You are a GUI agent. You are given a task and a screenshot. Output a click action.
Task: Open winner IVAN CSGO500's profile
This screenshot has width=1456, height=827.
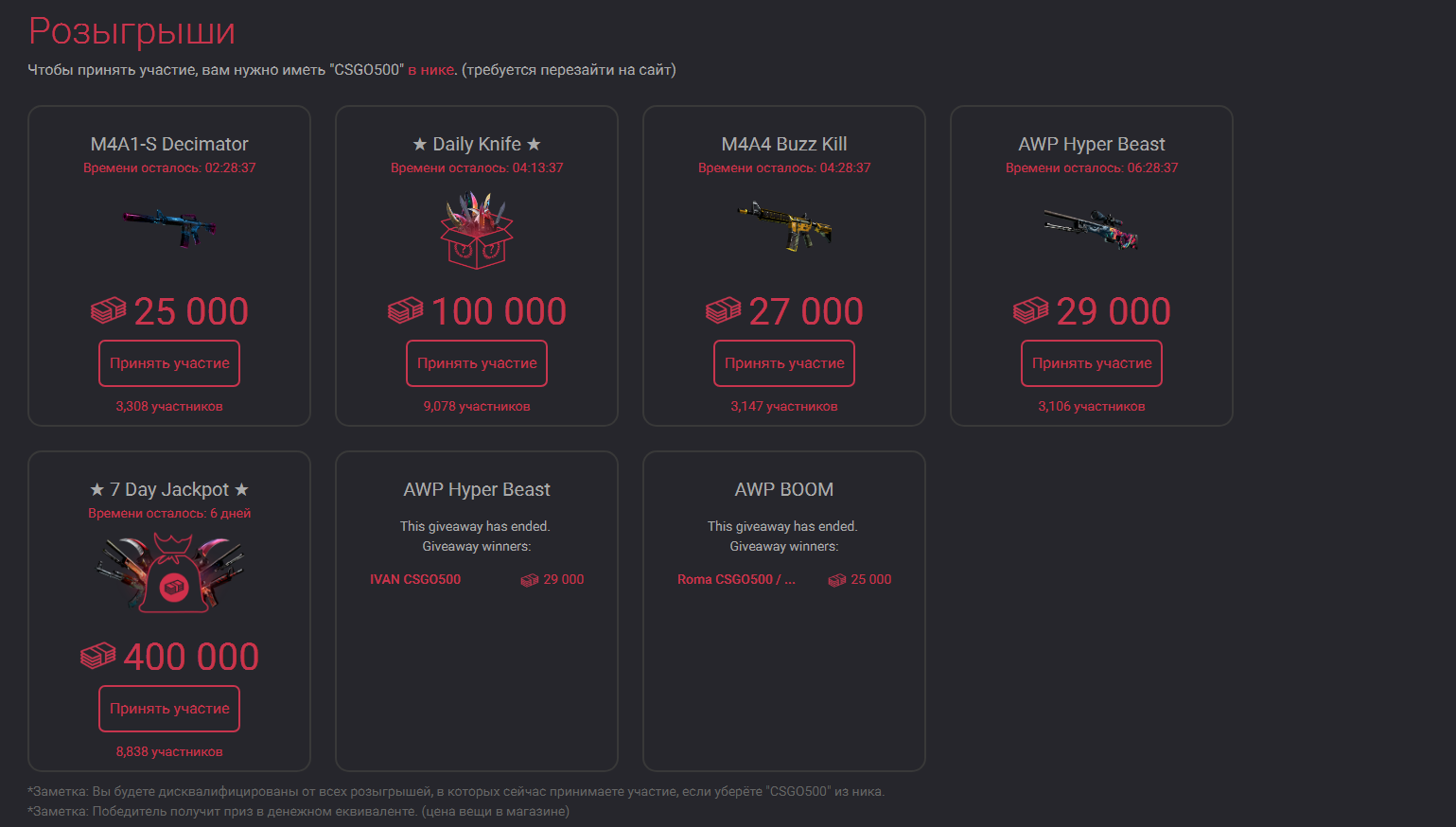point(415,579)
